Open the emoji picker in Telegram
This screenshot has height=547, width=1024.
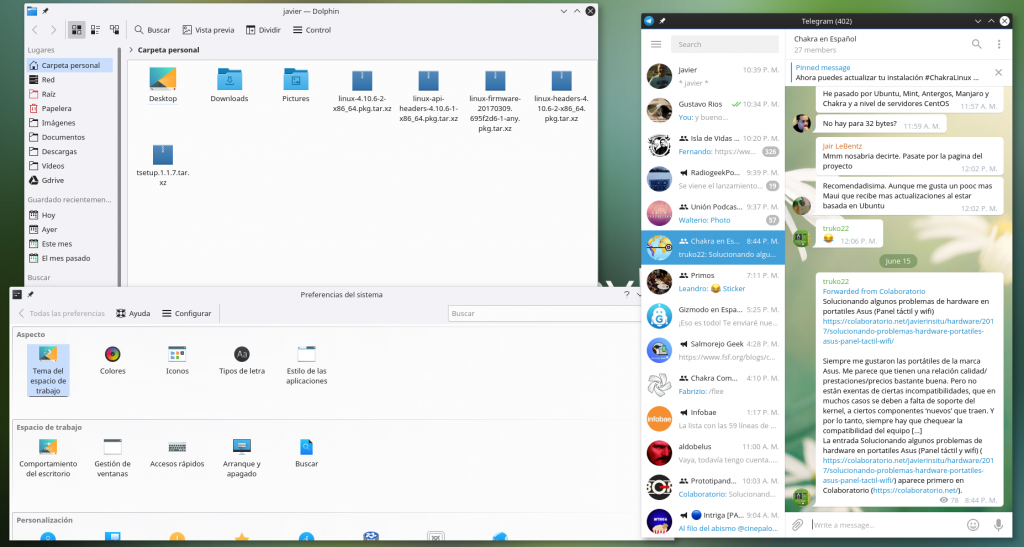click(x=973, y=525)
